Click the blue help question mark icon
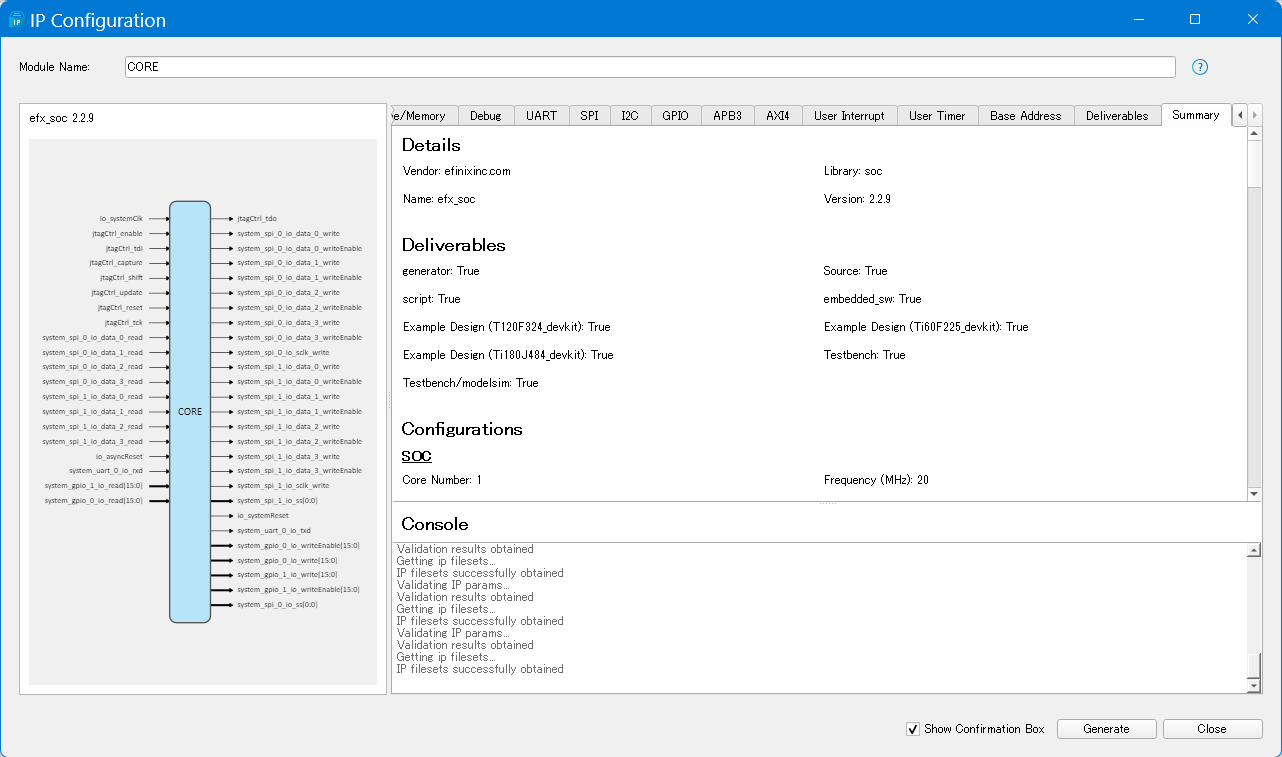Viewport: 1282px width, 757px height. pyautogui.click(x=1200, y=67)
